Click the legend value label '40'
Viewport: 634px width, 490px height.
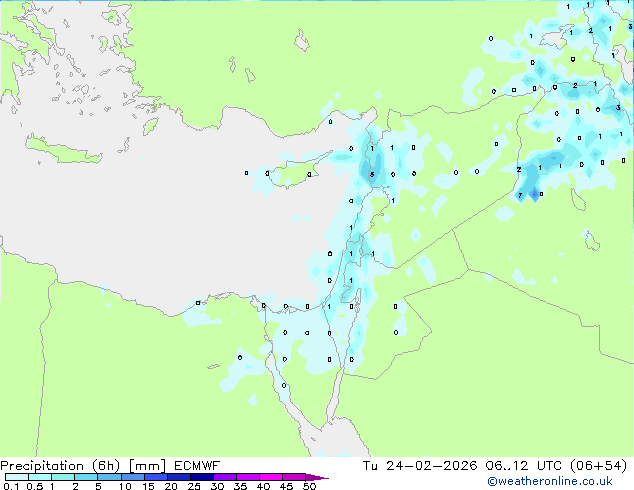tap(263, 486)
